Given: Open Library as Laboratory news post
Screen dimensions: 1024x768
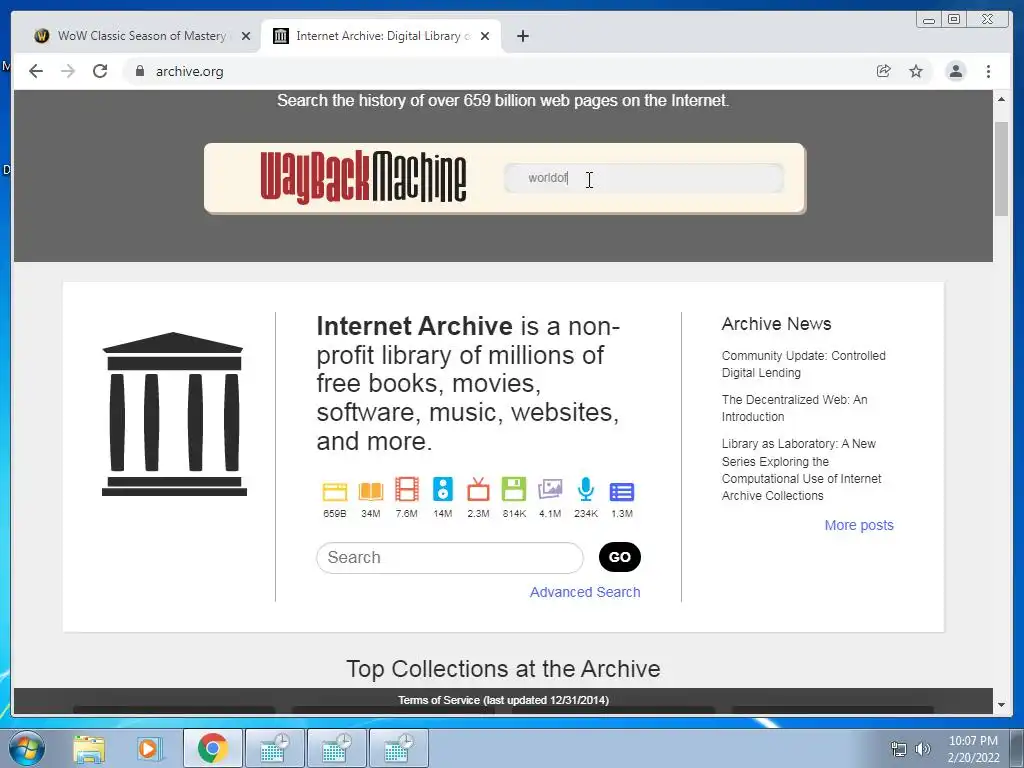Looking at the screenshot, I should click(801, 470).
